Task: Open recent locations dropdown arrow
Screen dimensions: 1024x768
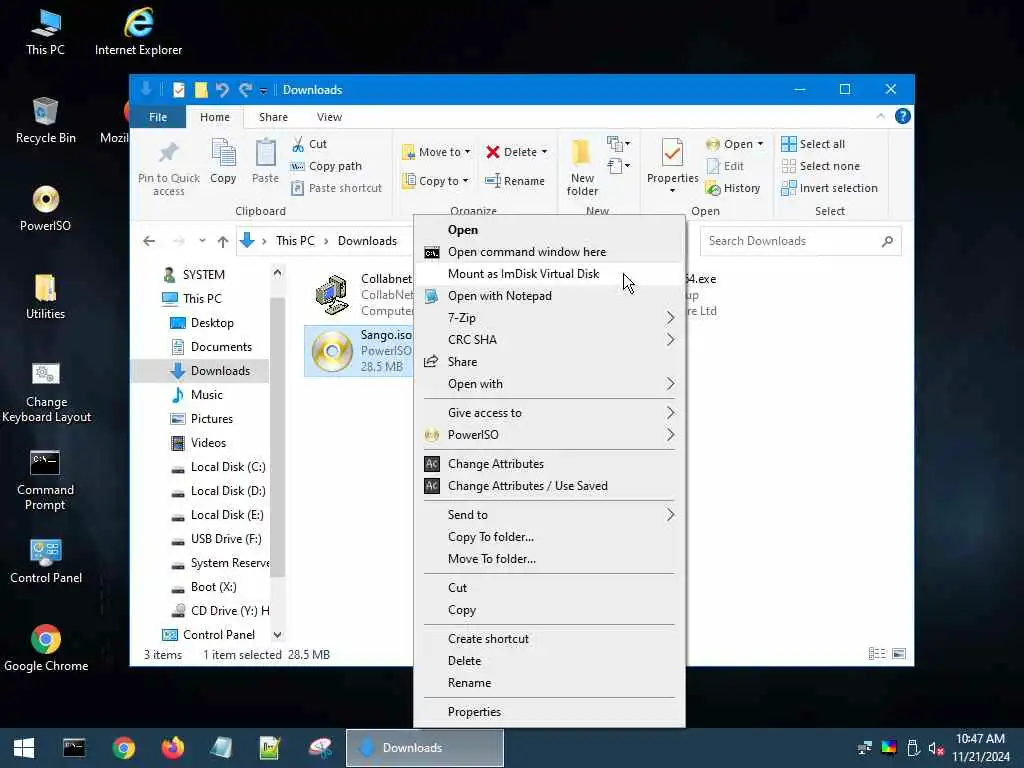Action: [x=202, y=241]
